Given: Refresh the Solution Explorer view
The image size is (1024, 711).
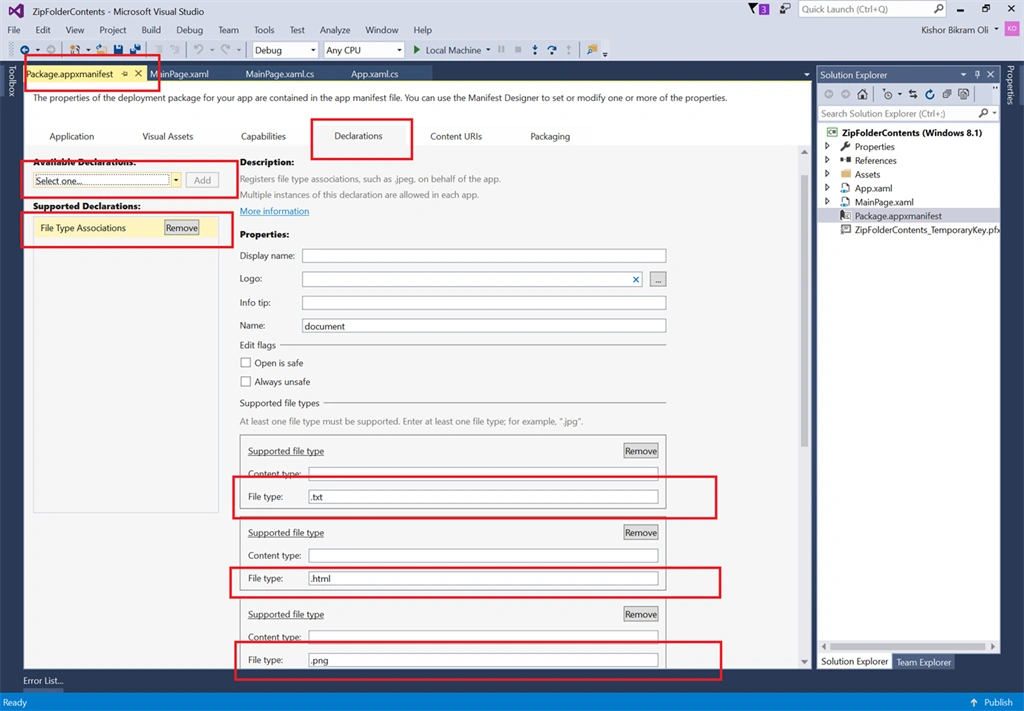Looking at the screenshot, I should pyautogui.click(x=929, y=94).
